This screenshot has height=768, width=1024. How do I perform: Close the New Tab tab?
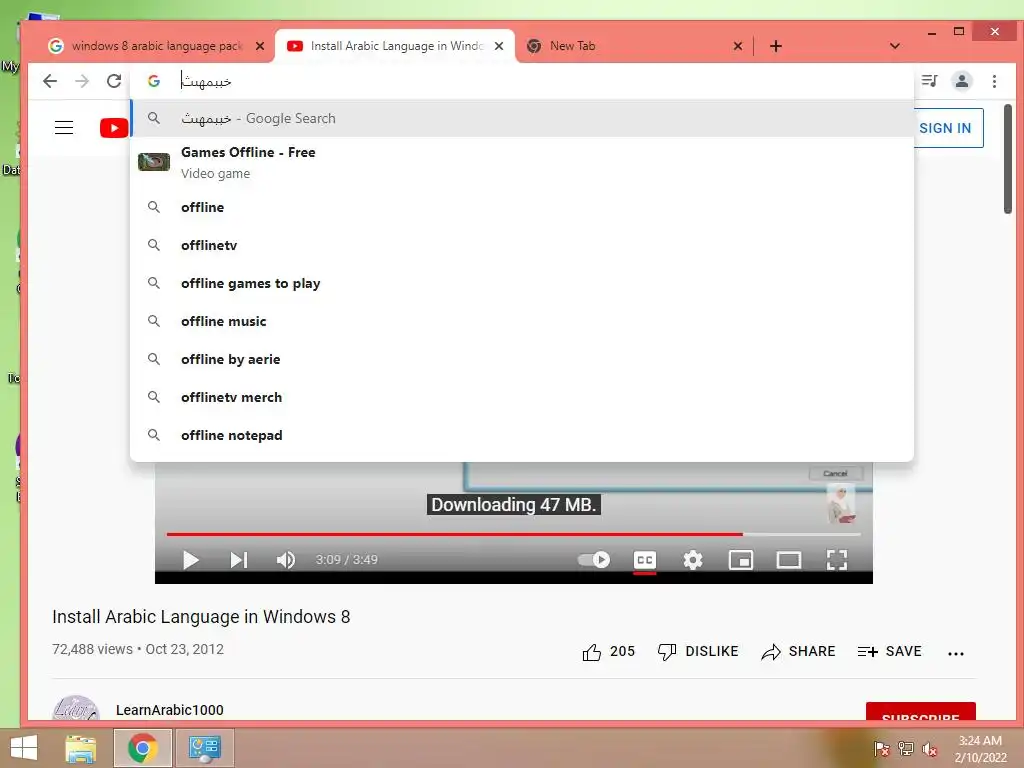click(737, 46)
